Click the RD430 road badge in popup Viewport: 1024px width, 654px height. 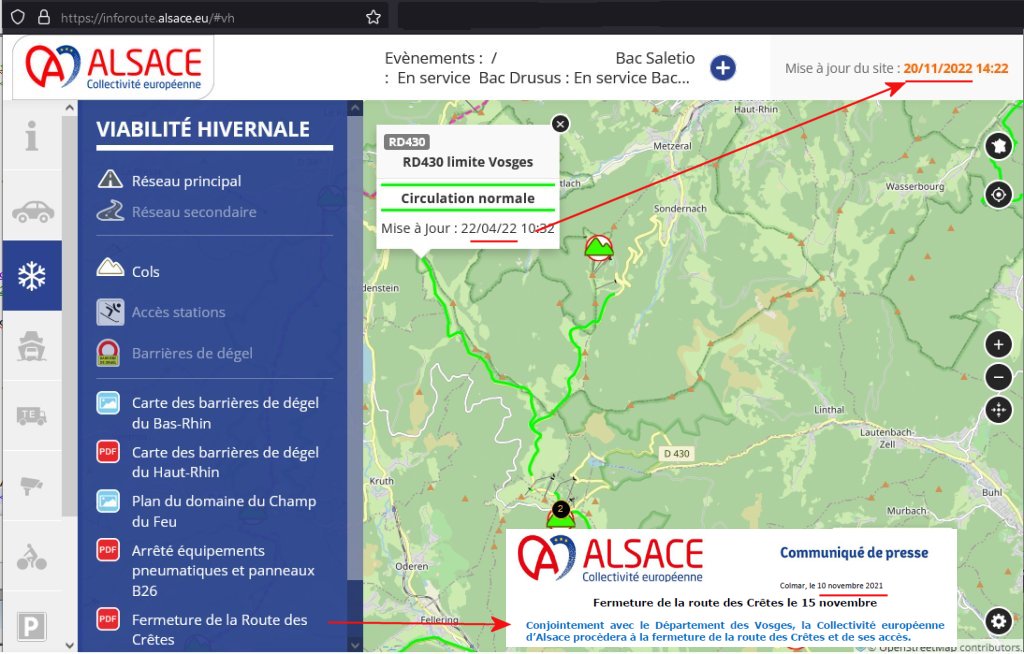coord(406,142)
